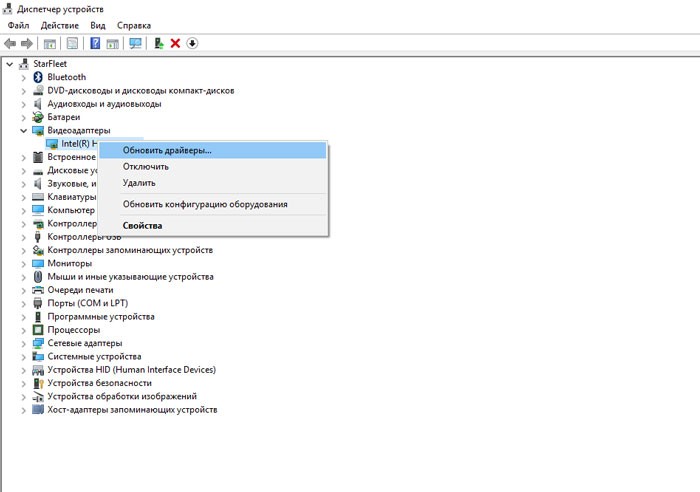The width and height of the screenshot is (700, 492).
Task: Open the Файл menu
Action: (18, 25)
